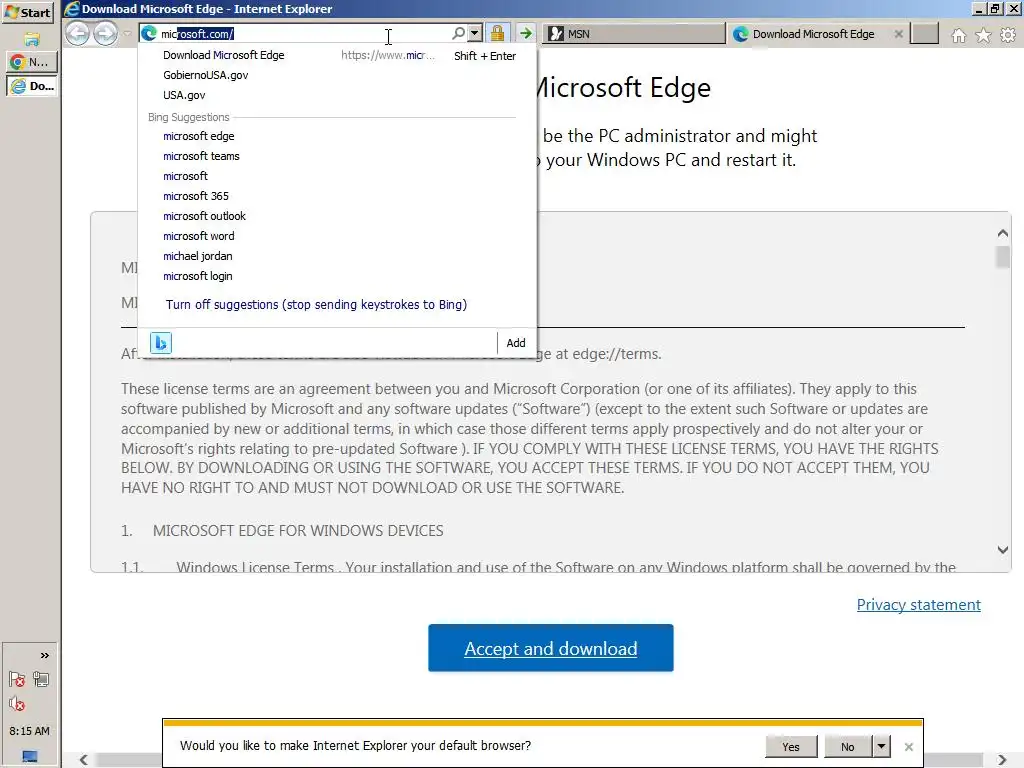Click the license terms scrollbar thumb

pos(1002,257)
